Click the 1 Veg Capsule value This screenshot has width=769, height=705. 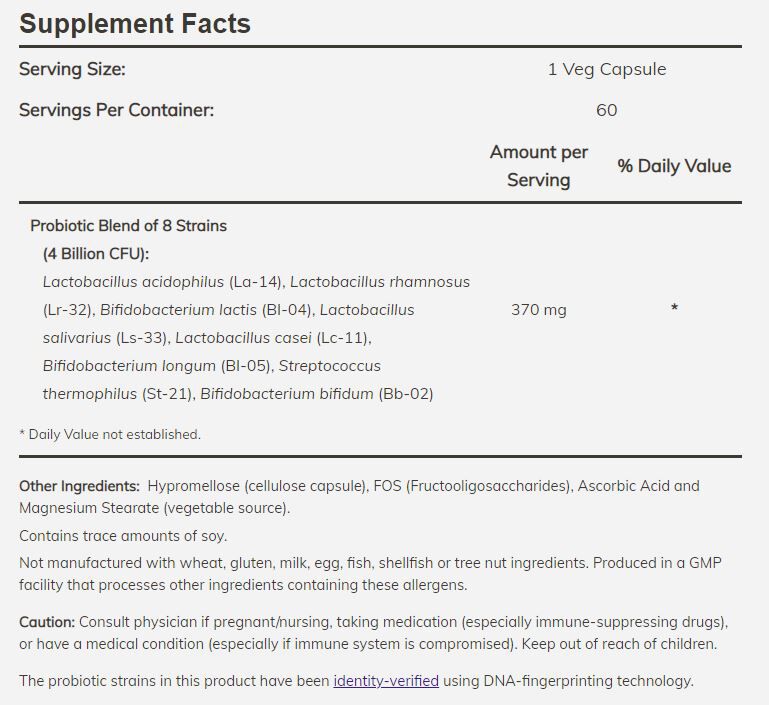pyautogui.click(x=607, y=69)
